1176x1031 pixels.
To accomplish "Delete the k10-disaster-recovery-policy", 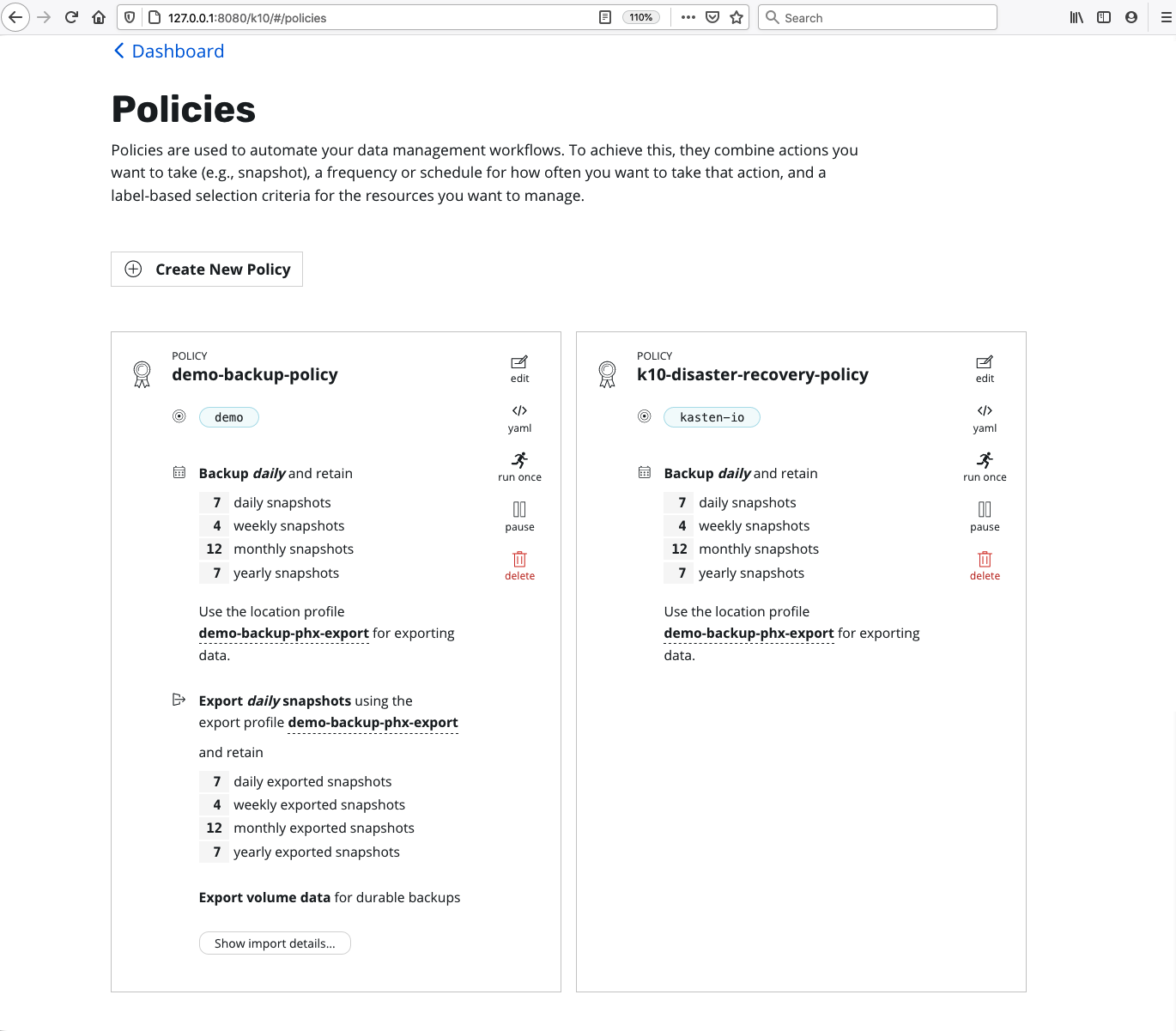I will 984,565.
